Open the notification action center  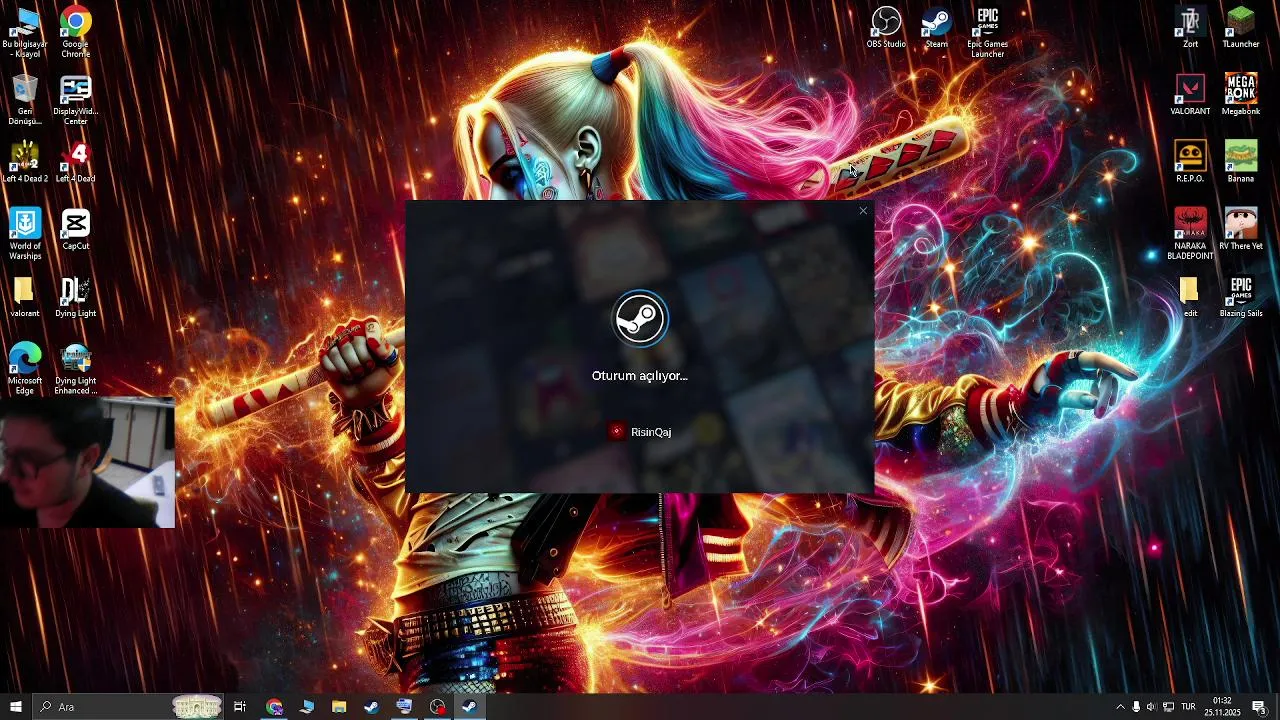[1259, 707]
